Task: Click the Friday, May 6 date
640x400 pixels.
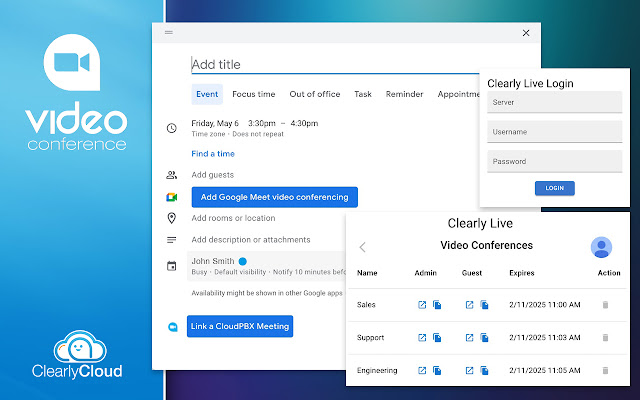Action: [x=215, y=123]
